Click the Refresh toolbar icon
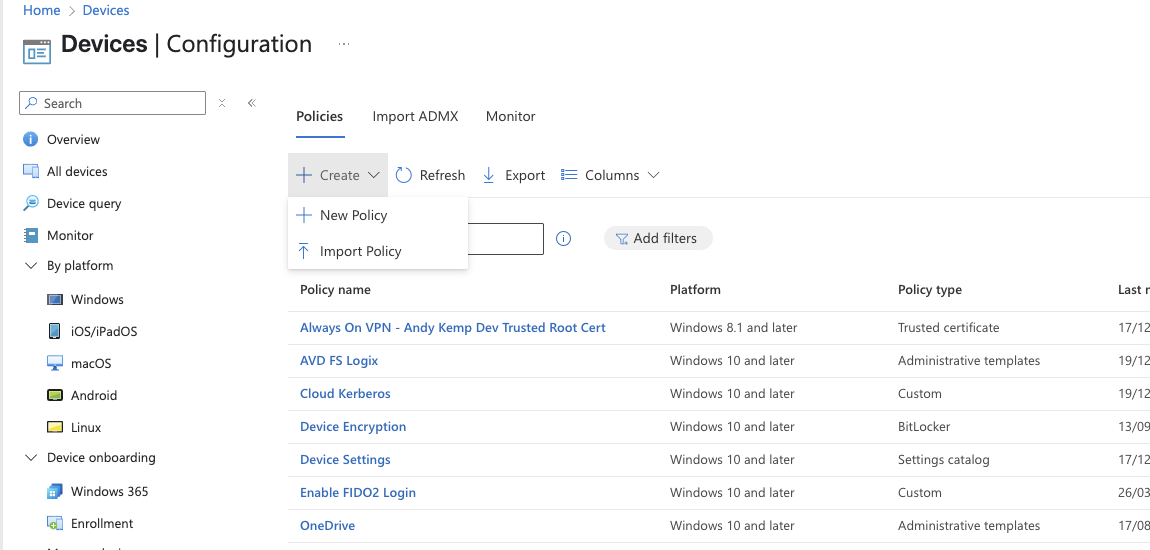 click(404, 175)
